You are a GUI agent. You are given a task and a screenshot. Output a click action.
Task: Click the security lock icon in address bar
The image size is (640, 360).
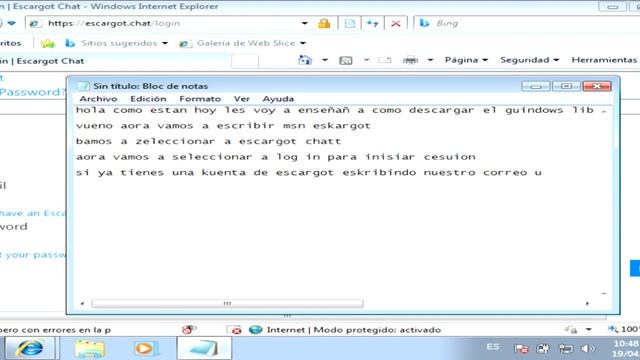tap(324, 23)
